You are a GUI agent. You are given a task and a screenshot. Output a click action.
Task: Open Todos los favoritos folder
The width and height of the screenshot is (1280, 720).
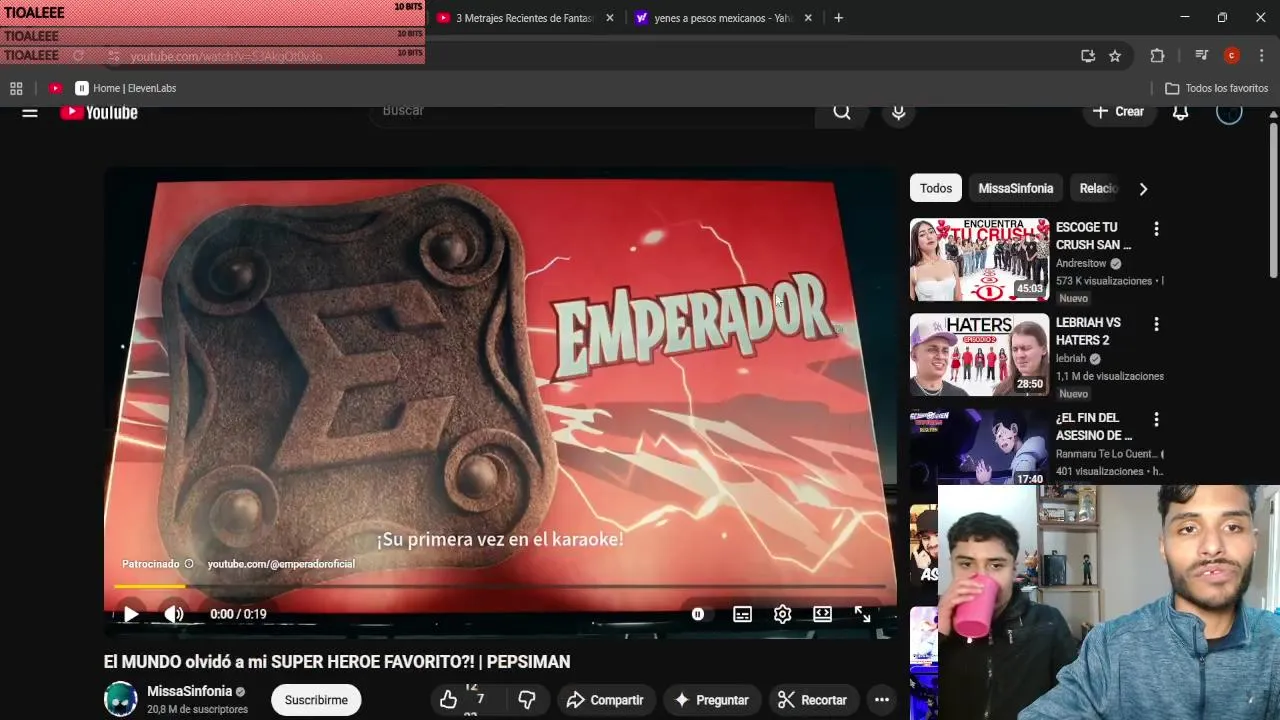click(x=1216, y=88)
